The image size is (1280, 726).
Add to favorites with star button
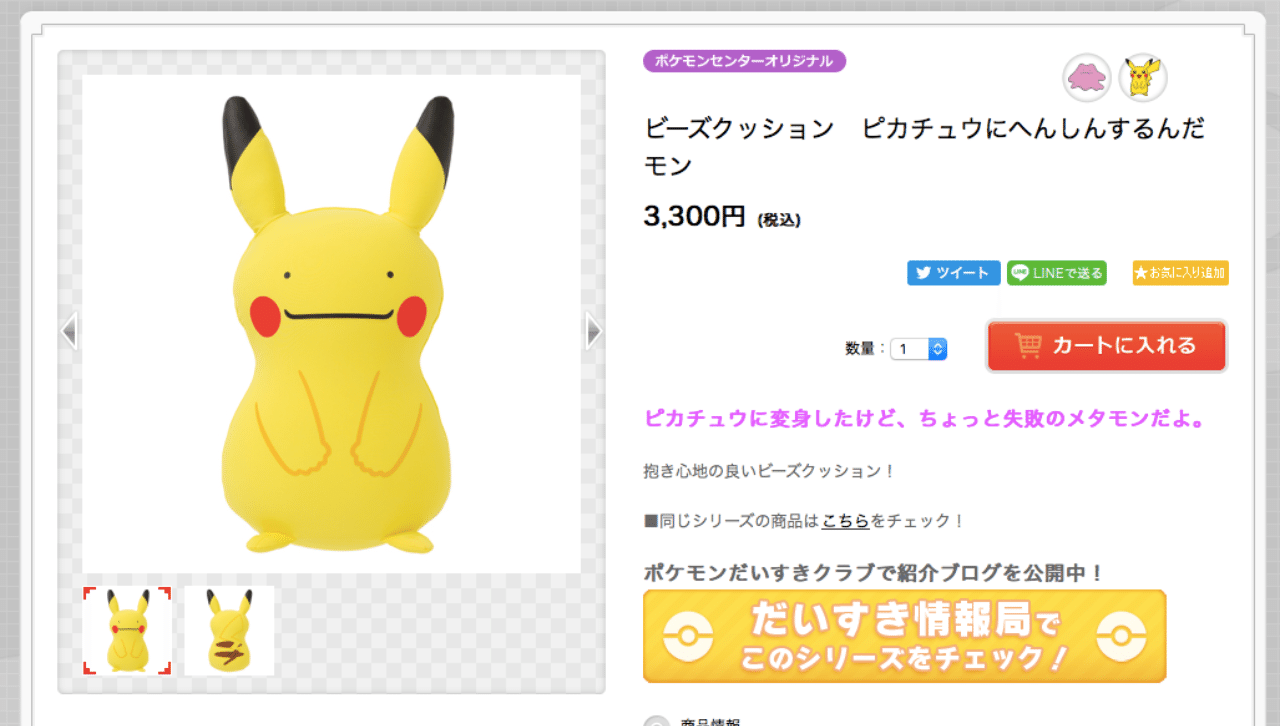click(x=1180, y=273)
